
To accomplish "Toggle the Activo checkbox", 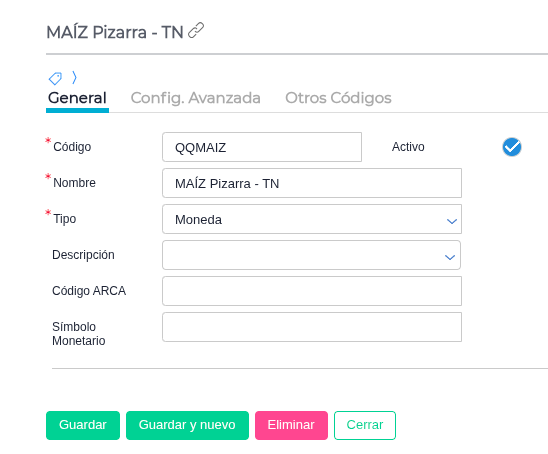I will click(512, 147).
